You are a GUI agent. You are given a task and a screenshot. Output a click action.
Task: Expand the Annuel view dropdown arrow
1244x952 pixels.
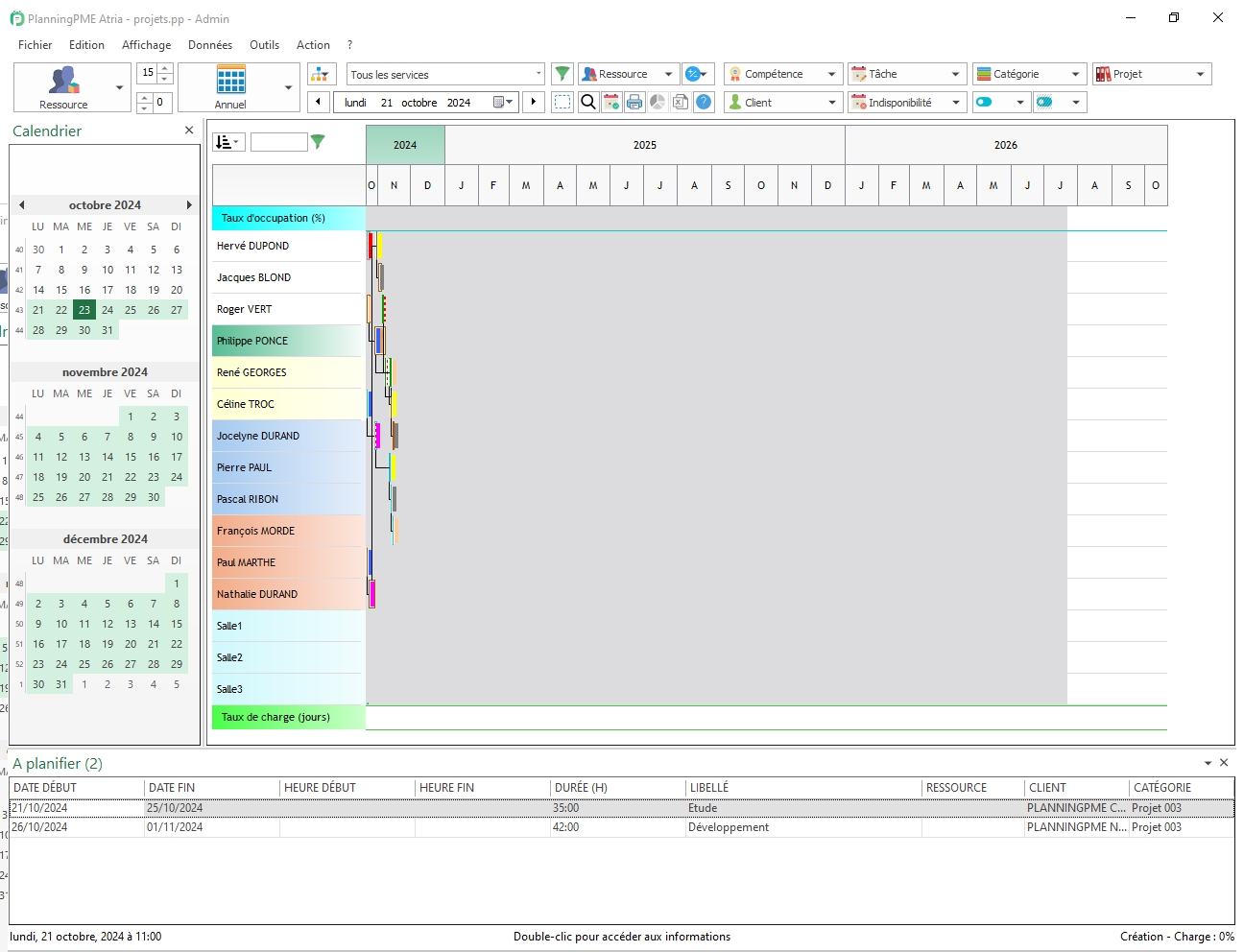[289, 87]
